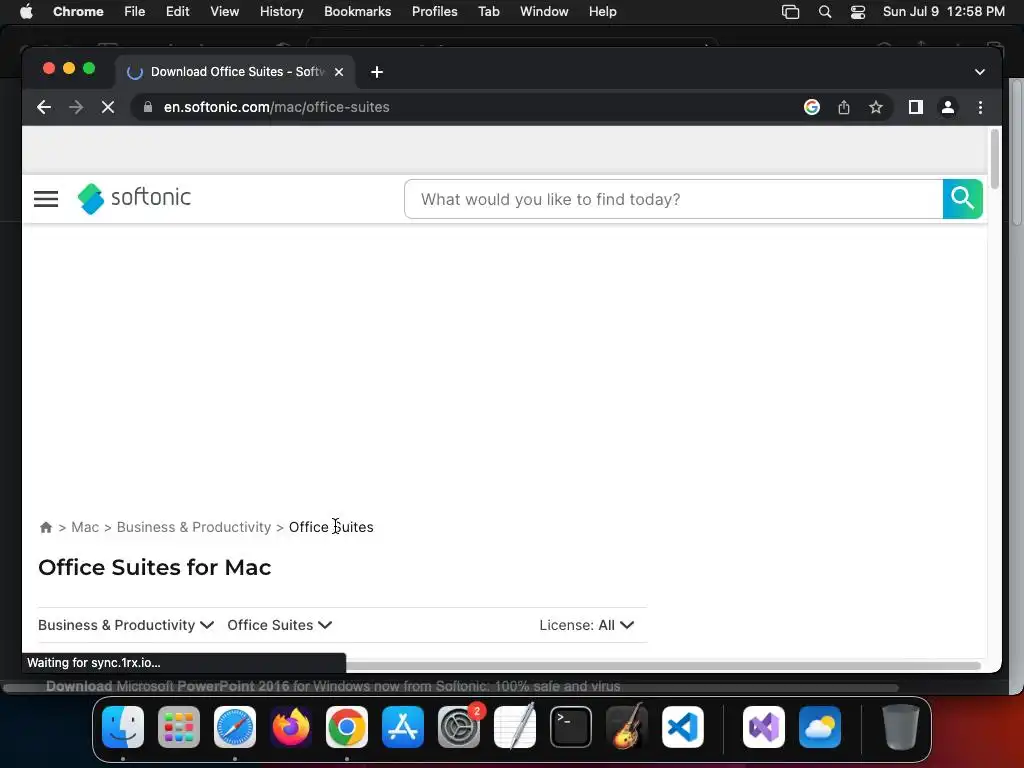This screenshot has height=768, width=1024.
Task: Click the screen mirroring menu bar icon
Action: coord(790,12)
